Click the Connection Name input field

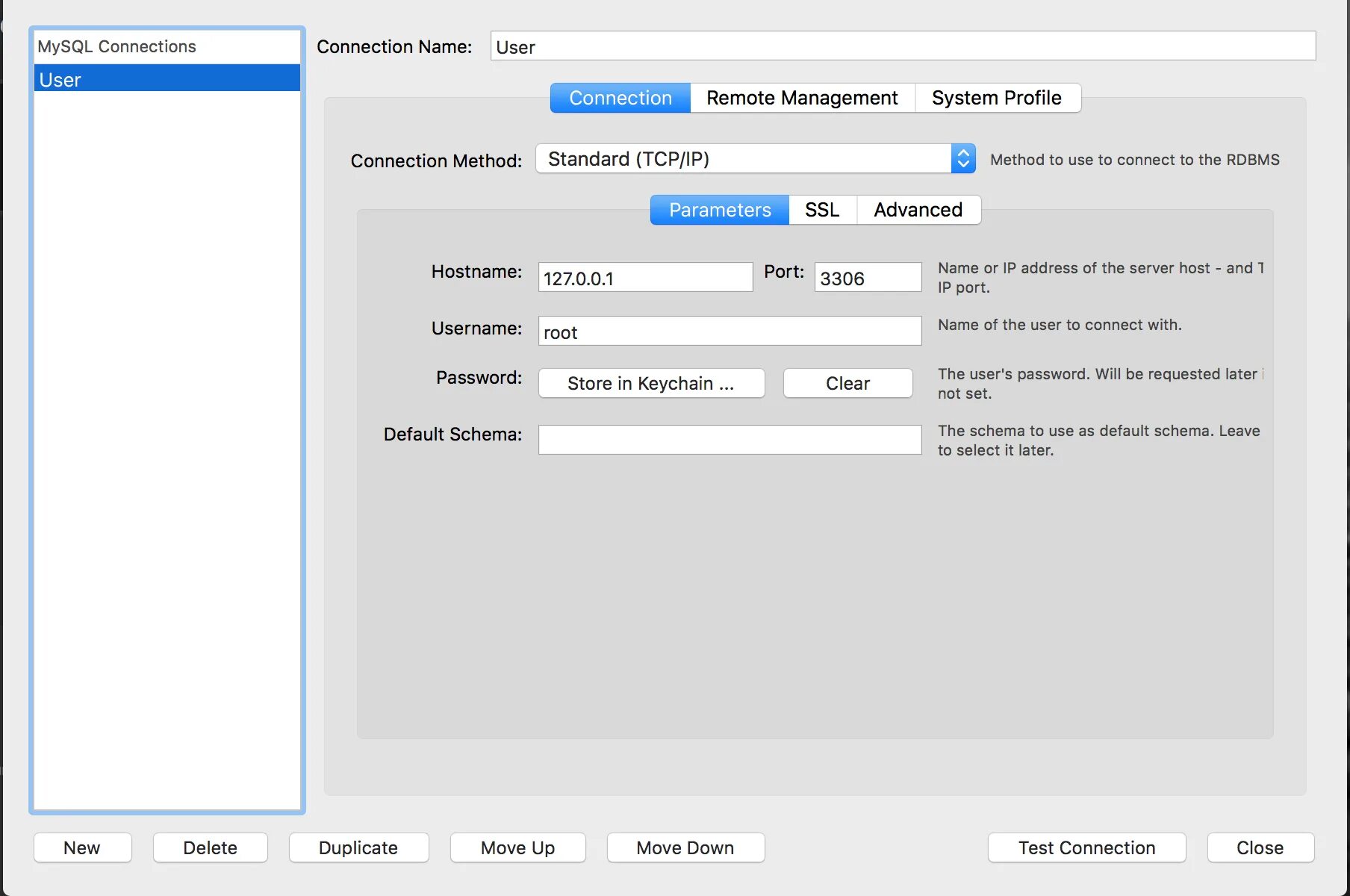point(903,46)
